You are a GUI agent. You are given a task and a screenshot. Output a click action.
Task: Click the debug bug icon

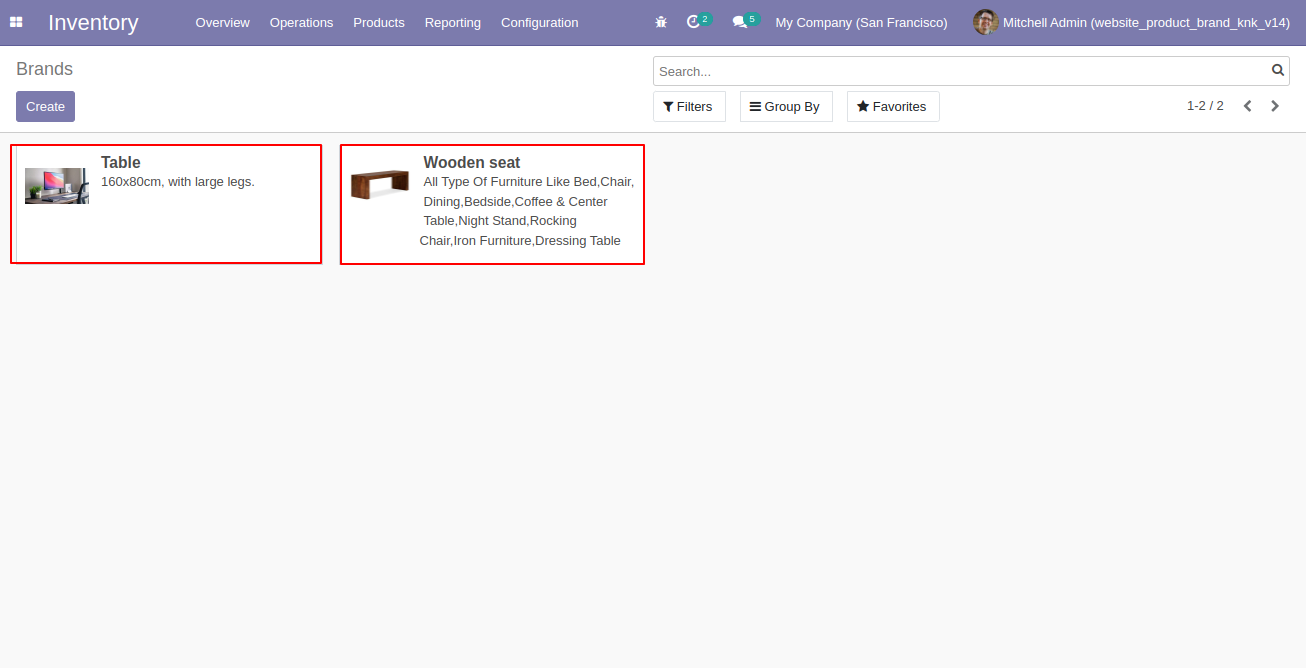point(661,22)
